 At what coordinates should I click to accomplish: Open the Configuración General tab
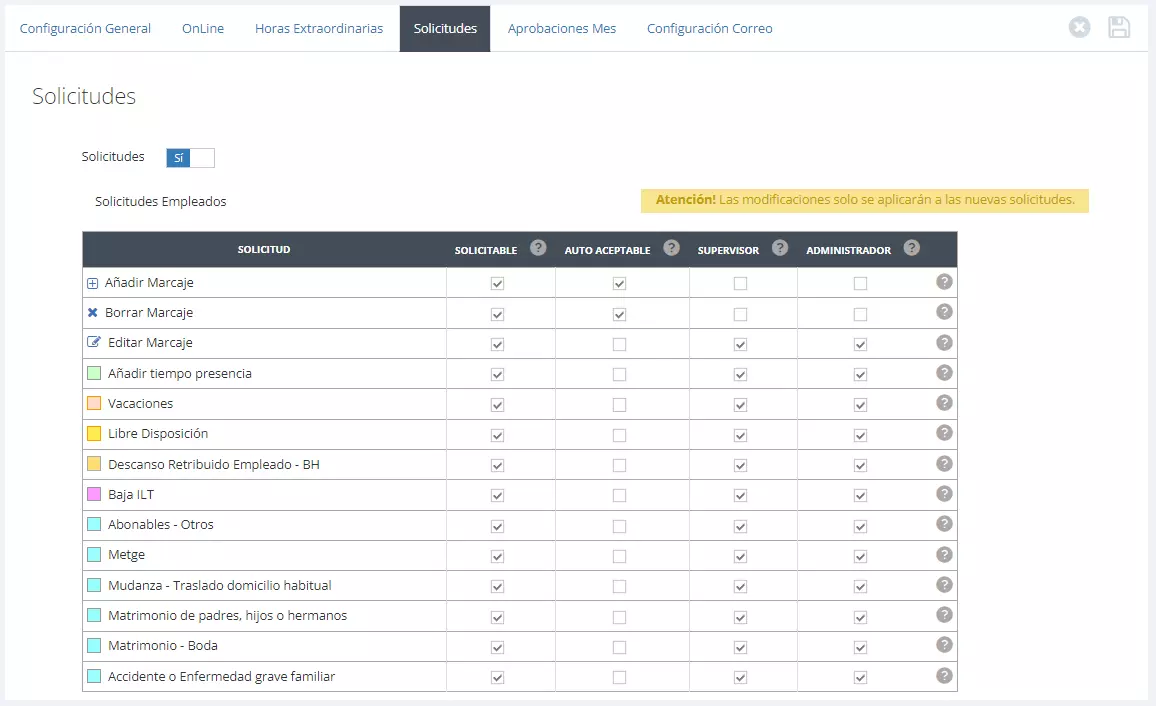86,29
